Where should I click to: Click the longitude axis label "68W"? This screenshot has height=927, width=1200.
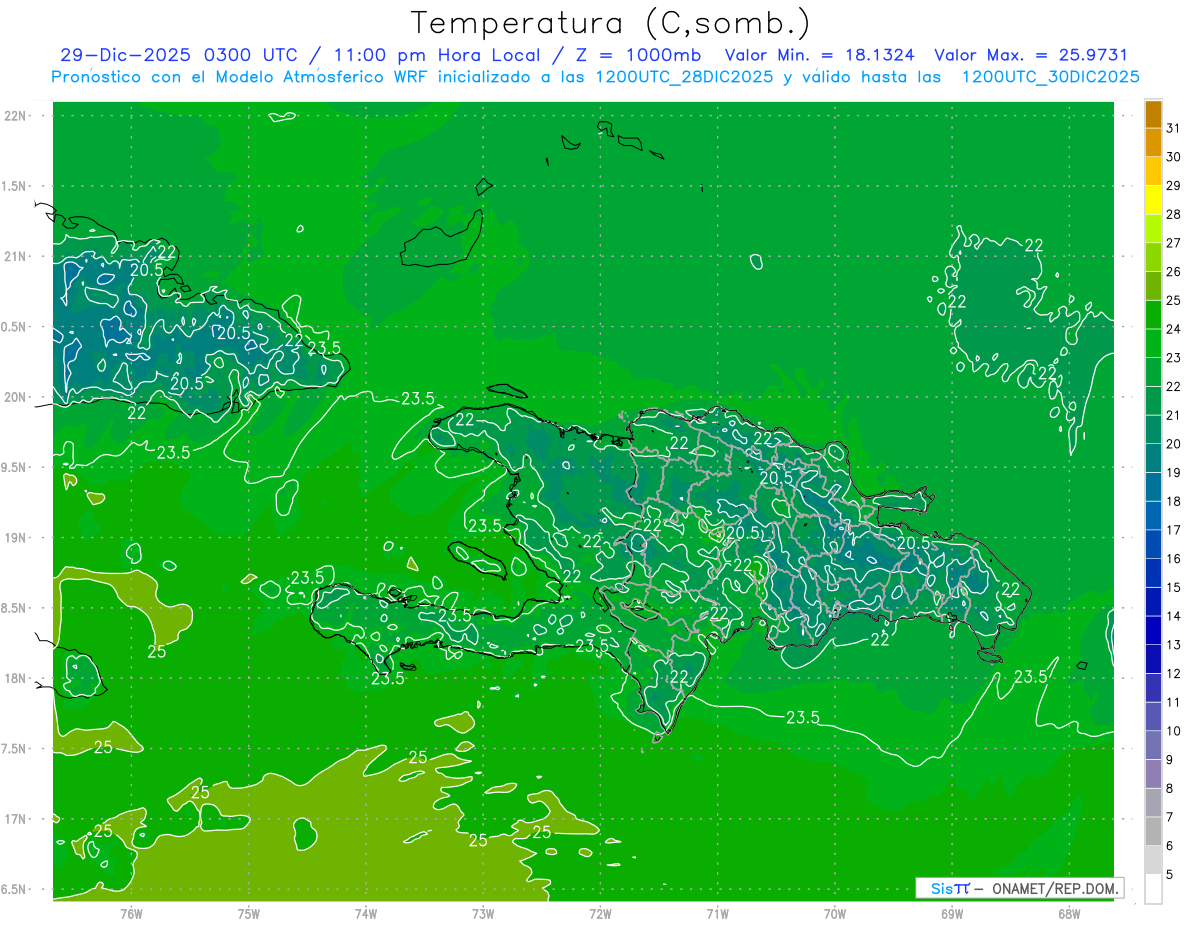click(1069, 913)
